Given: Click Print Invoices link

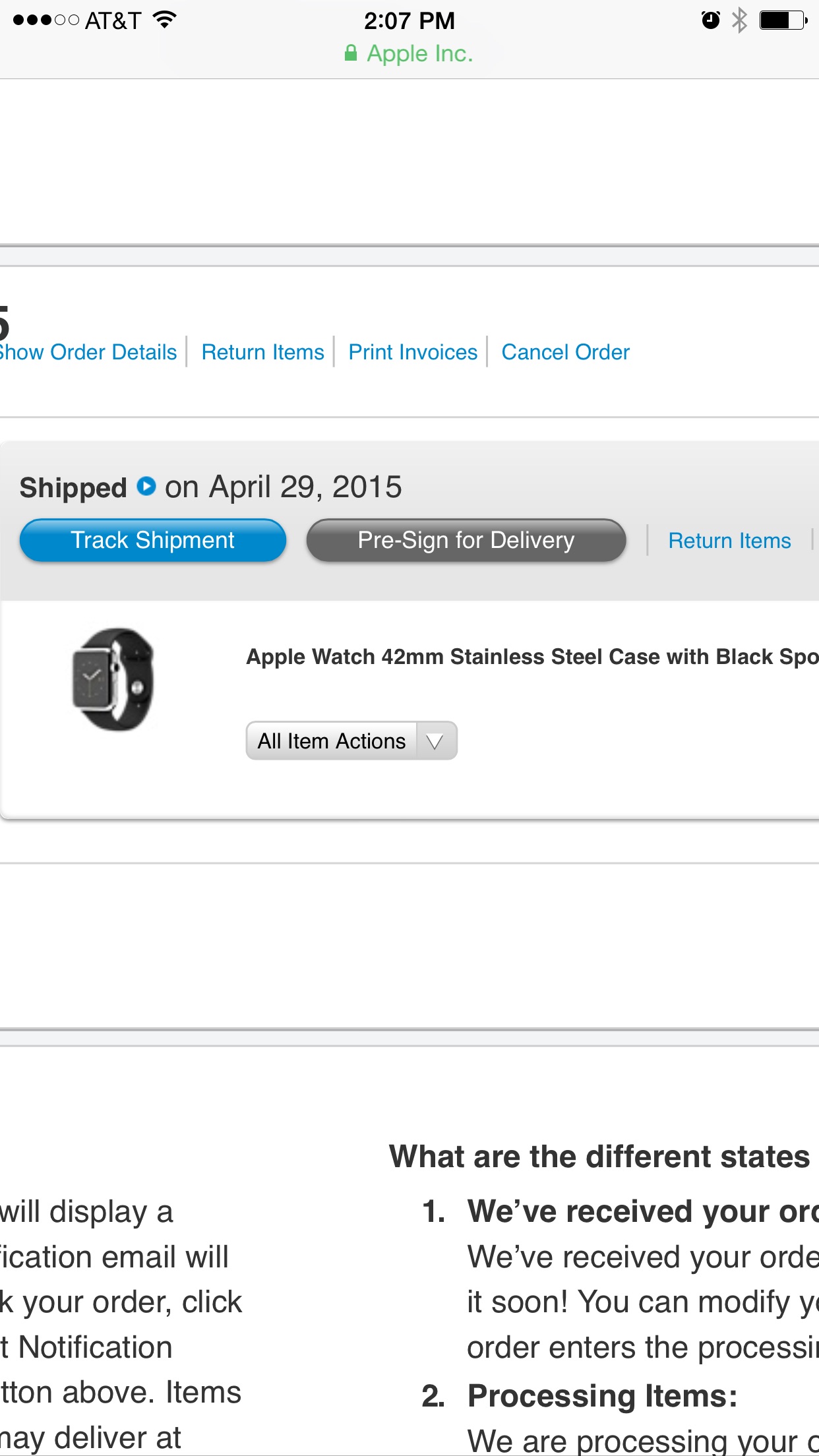Looking at the screenshot, I should [x=413, y=352].
